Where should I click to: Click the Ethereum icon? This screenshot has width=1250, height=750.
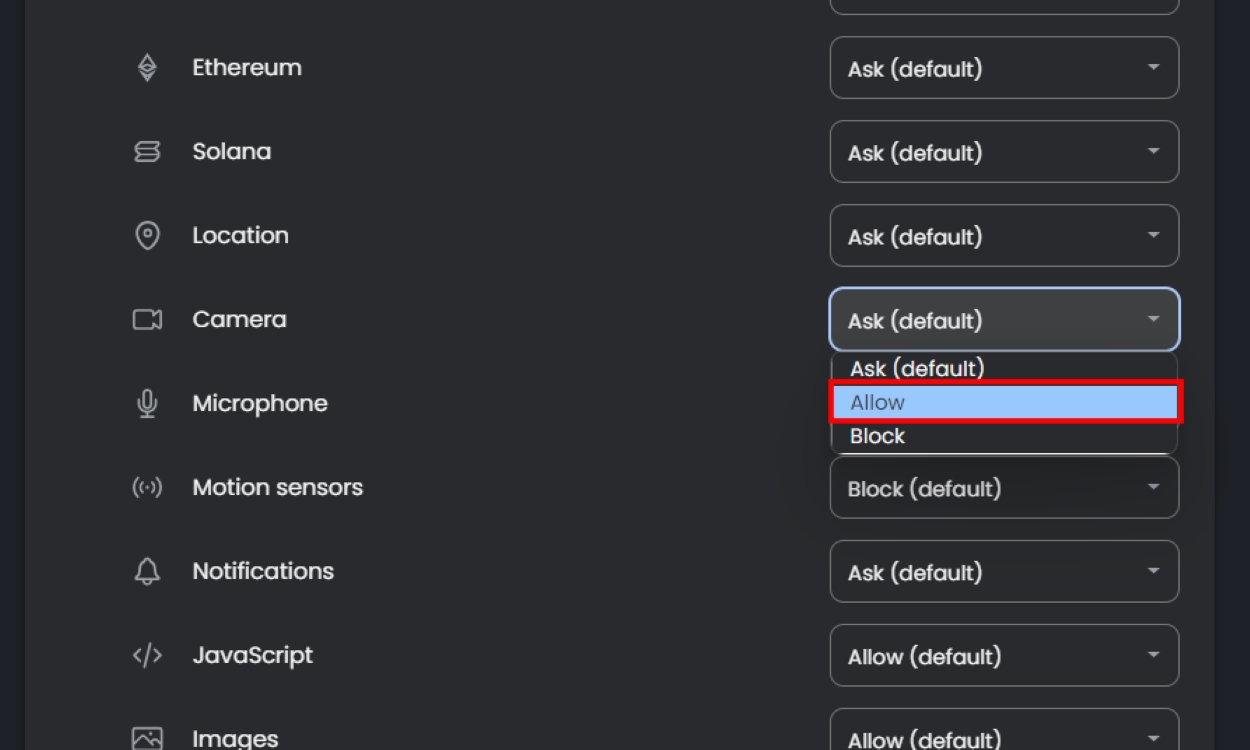click(147, 68)
